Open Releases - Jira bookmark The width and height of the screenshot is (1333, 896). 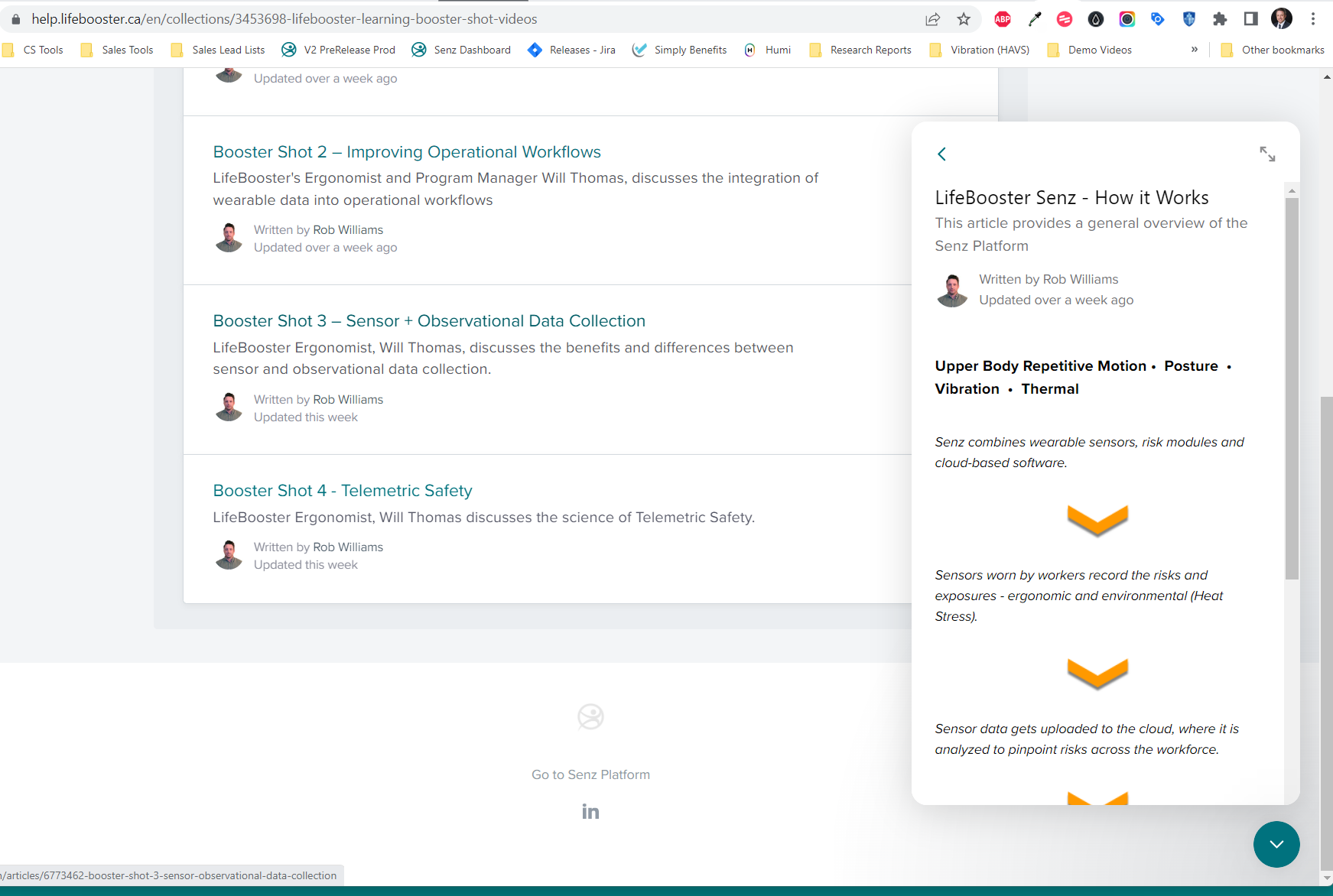click(572, 50)
